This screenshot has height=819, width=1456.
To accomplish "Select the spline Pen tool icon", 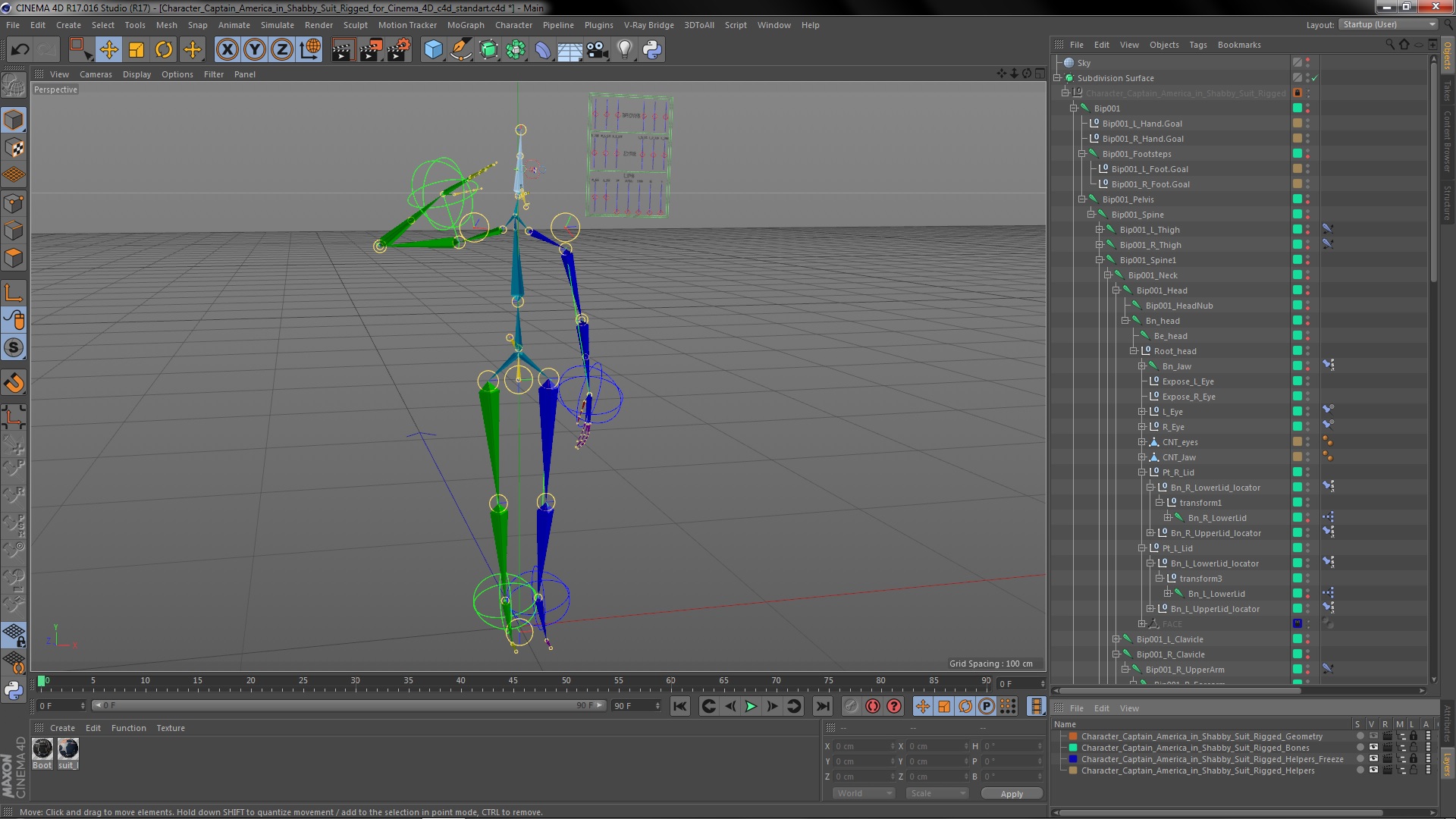I will click(460, 50).
